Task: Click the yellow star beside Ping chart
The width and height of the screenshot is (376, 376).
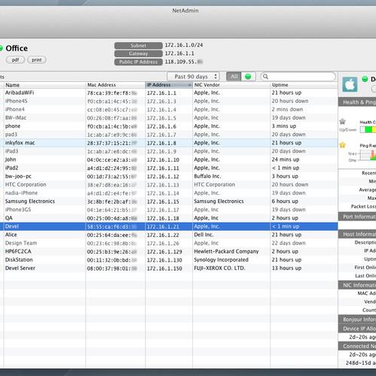Action: [x=342, y=145]
